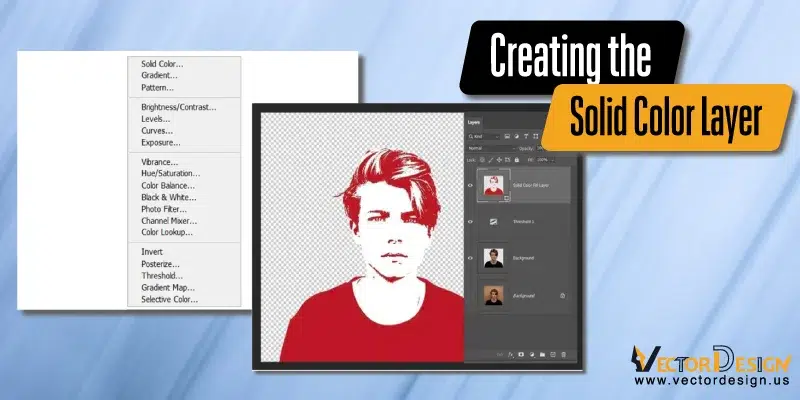The width and height of the screenshot is (800, 400).
Task: Create a new layer icon
Action: pos(553,355)
